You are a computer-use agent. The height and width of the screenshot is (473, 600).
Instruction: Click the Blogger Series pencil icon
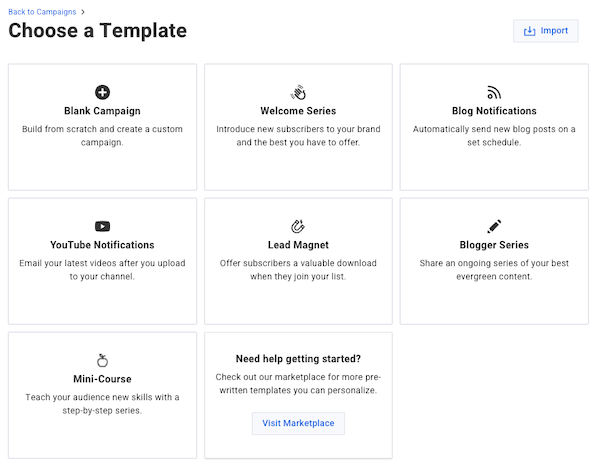494,226
